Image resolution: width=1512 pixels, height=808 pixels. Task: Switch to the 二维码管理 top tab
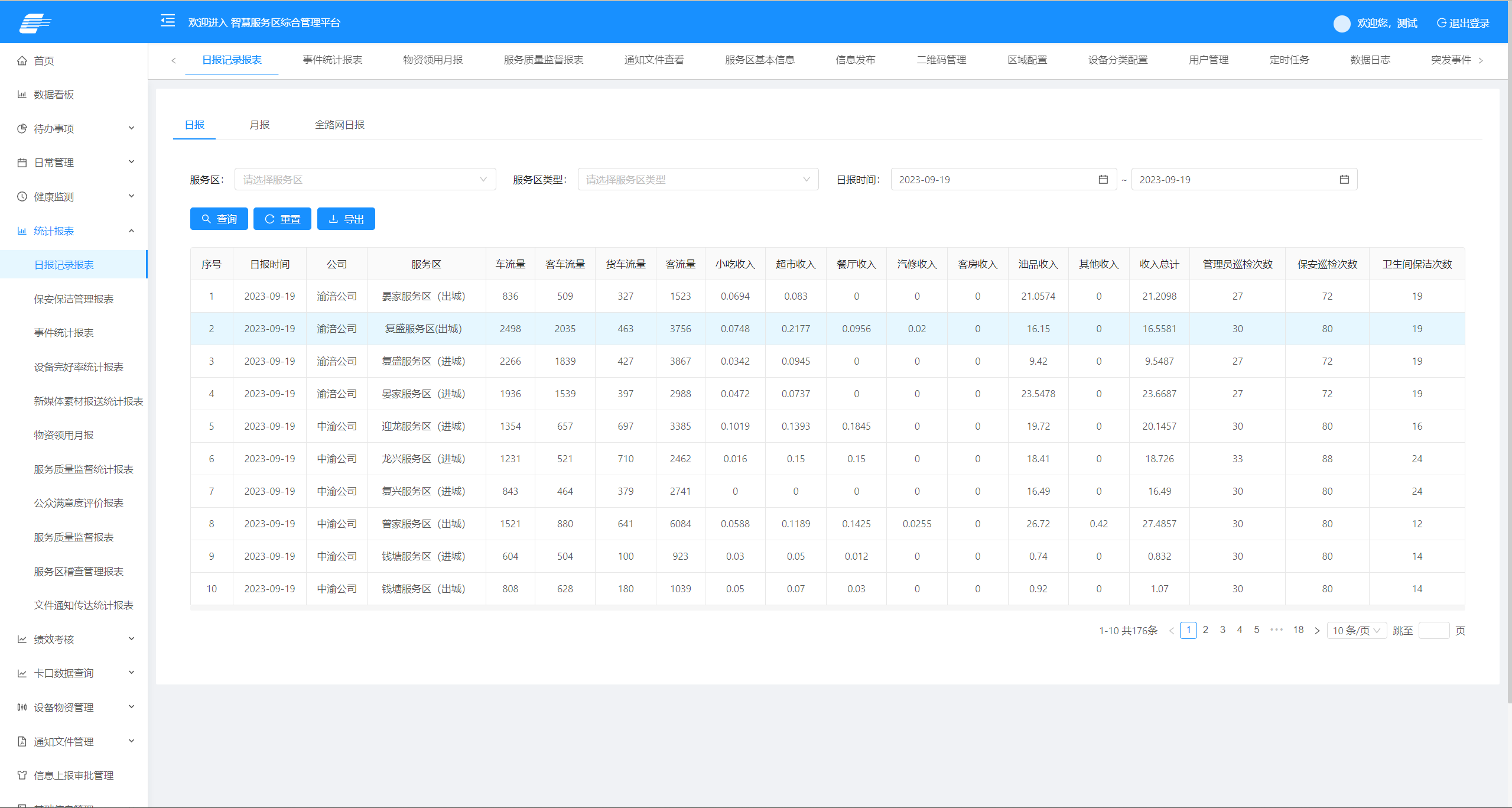[941, 60]
